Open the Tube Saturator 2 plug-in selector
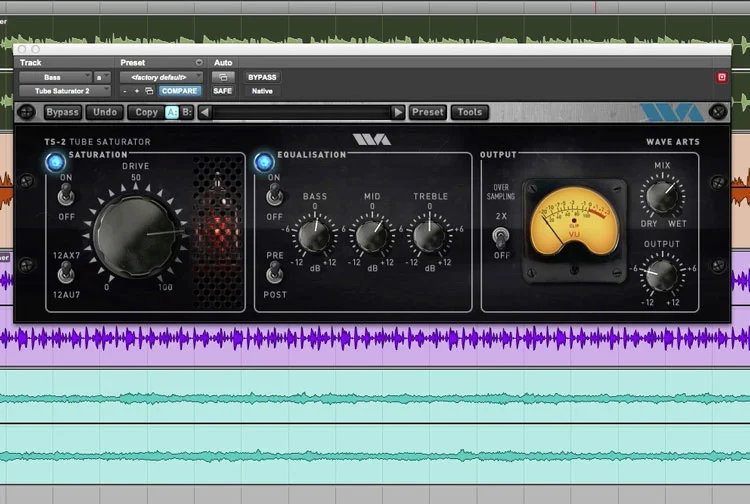 click(x=65, y=91)
